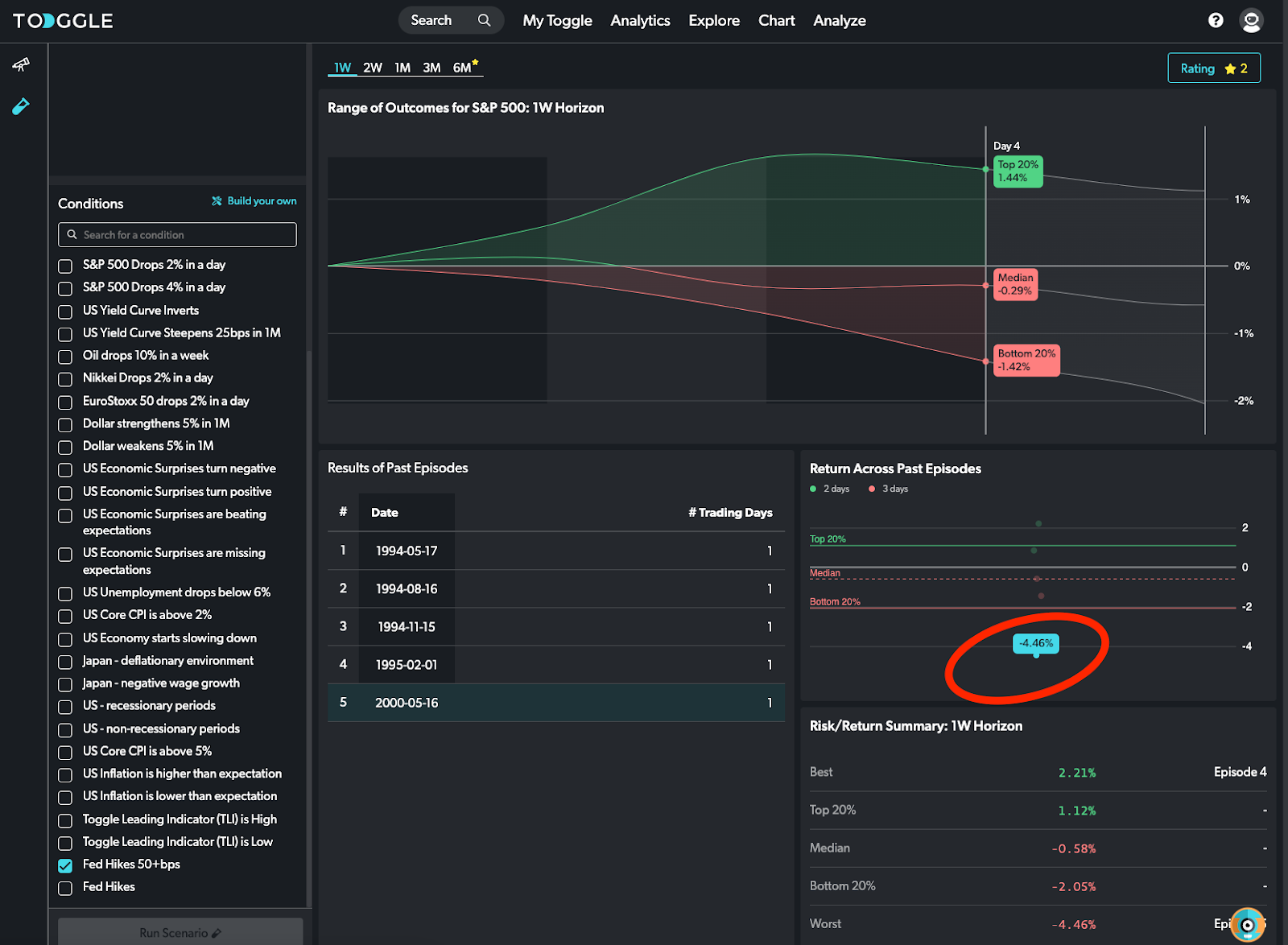Check US Core CPI is above 2%
The width and height of the screenshot is (1288, 945).
point(65,616)
